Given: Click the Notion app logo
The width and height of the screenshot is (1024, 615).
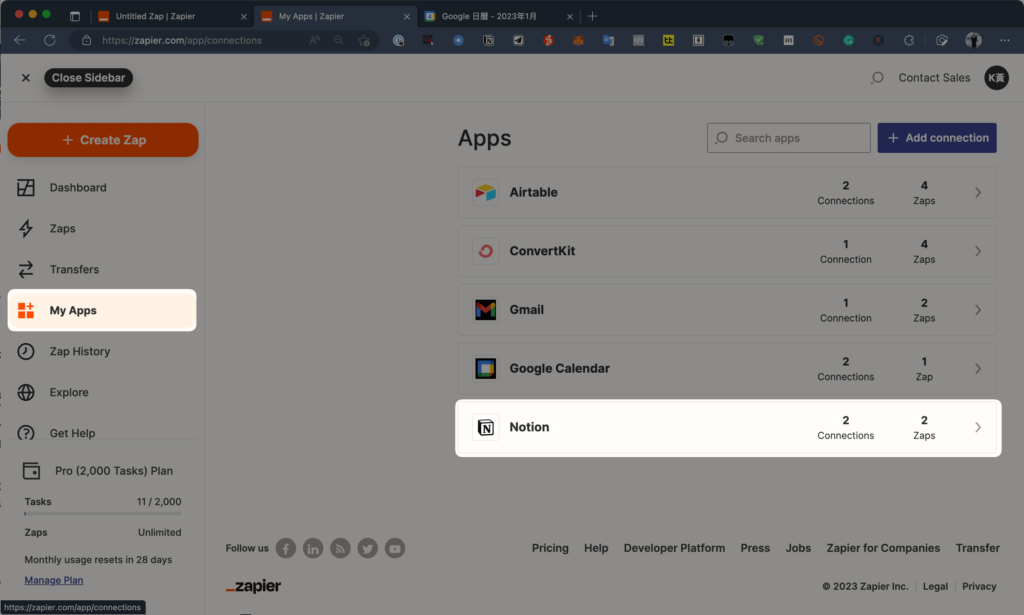Looking at the screenshot, I should click(485, 427).
